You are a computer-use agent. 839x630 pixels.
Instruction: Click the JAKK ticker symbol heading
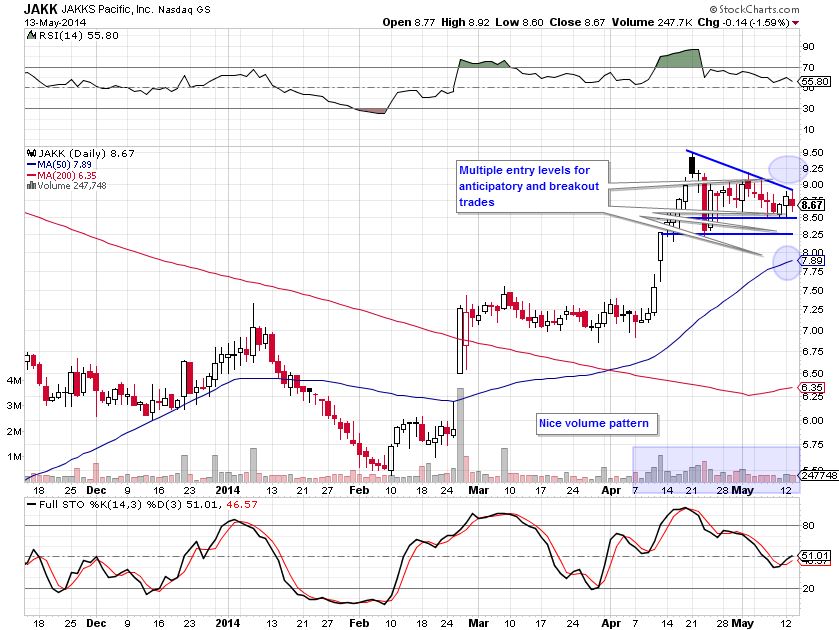40,9
